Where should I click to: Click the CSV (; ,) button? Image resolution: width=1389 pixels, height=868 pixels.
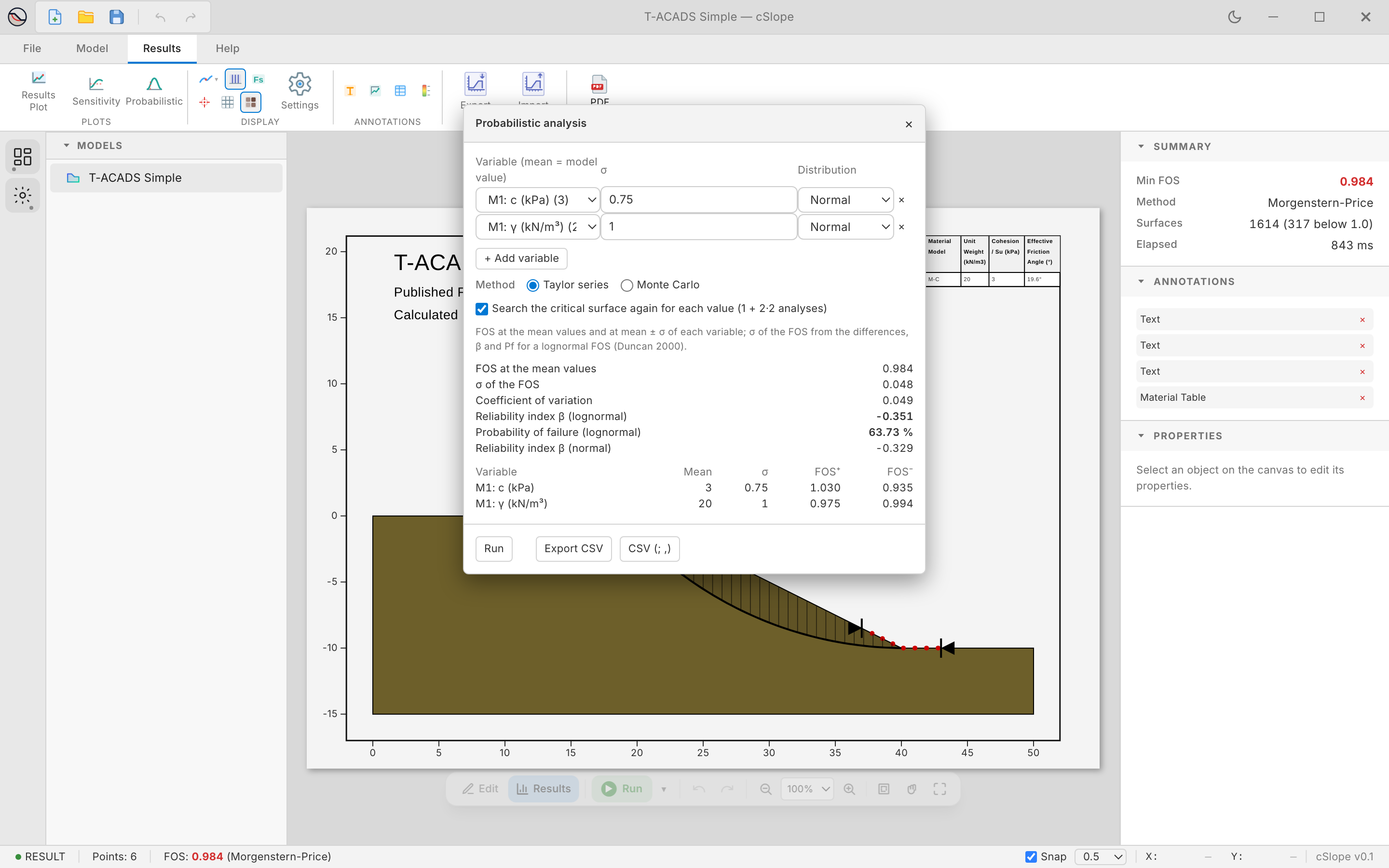[649, 549]
